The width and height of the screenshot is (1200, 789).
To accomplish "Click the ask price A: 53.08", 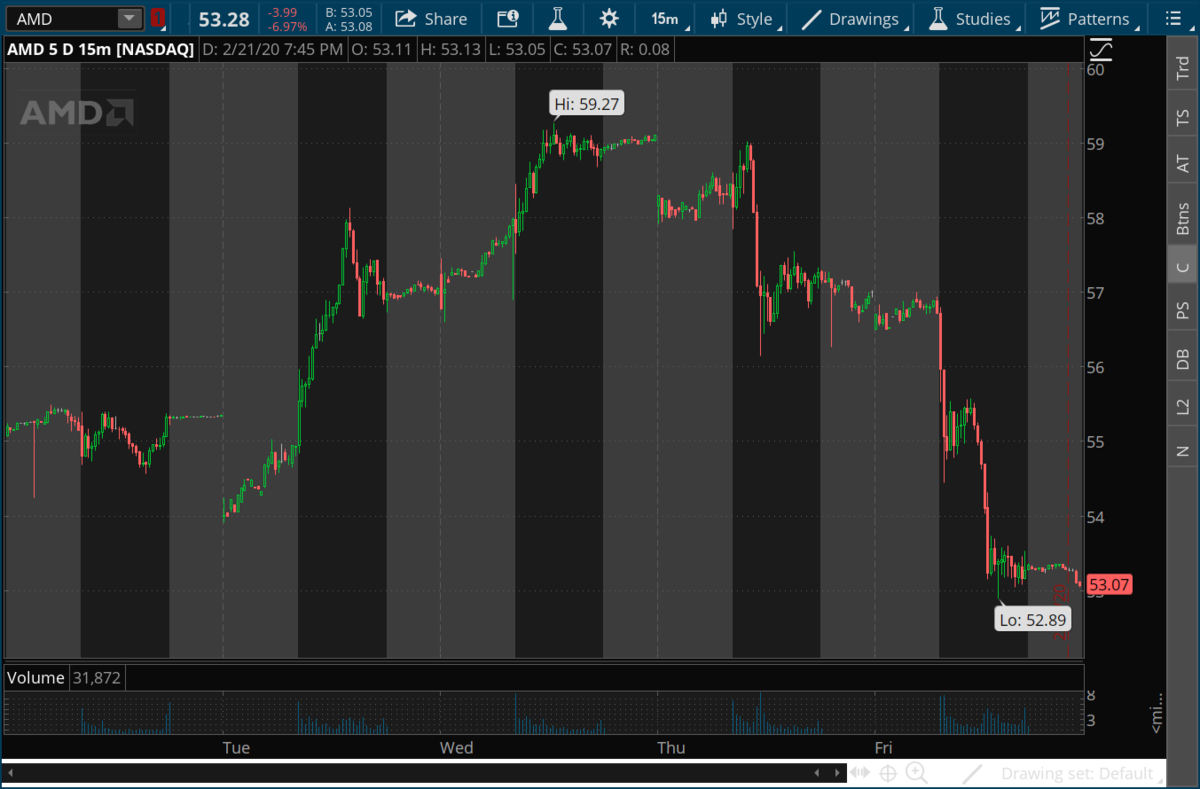I will 349,27.
